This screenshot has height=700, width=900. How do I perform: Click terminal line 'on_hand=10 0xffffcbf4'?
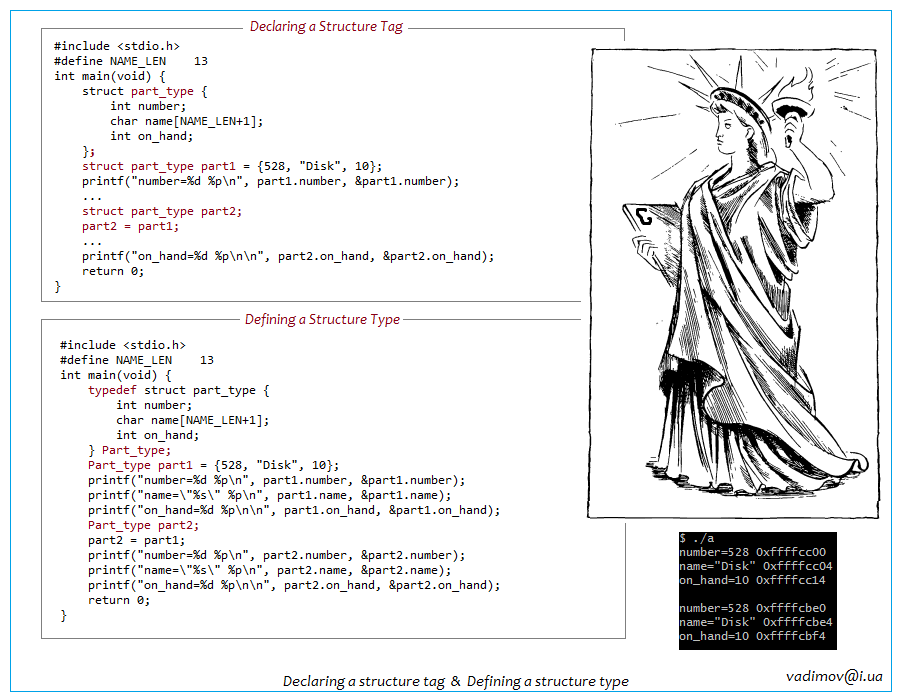pyautogui.click(x=752, y=636)
